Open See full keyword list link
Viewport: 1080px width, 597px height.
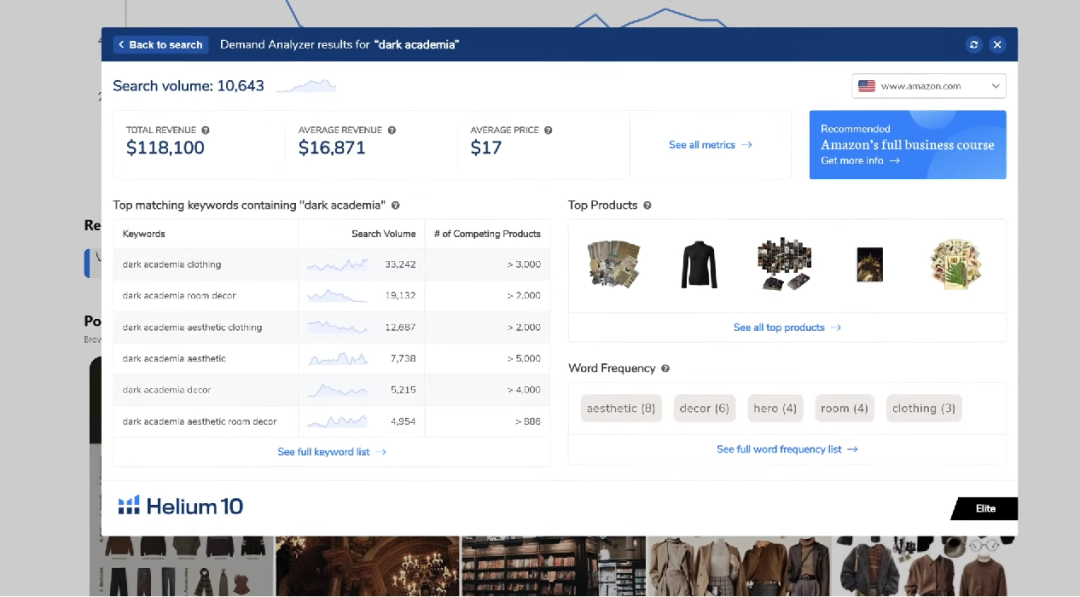click(x=331, y=452)
